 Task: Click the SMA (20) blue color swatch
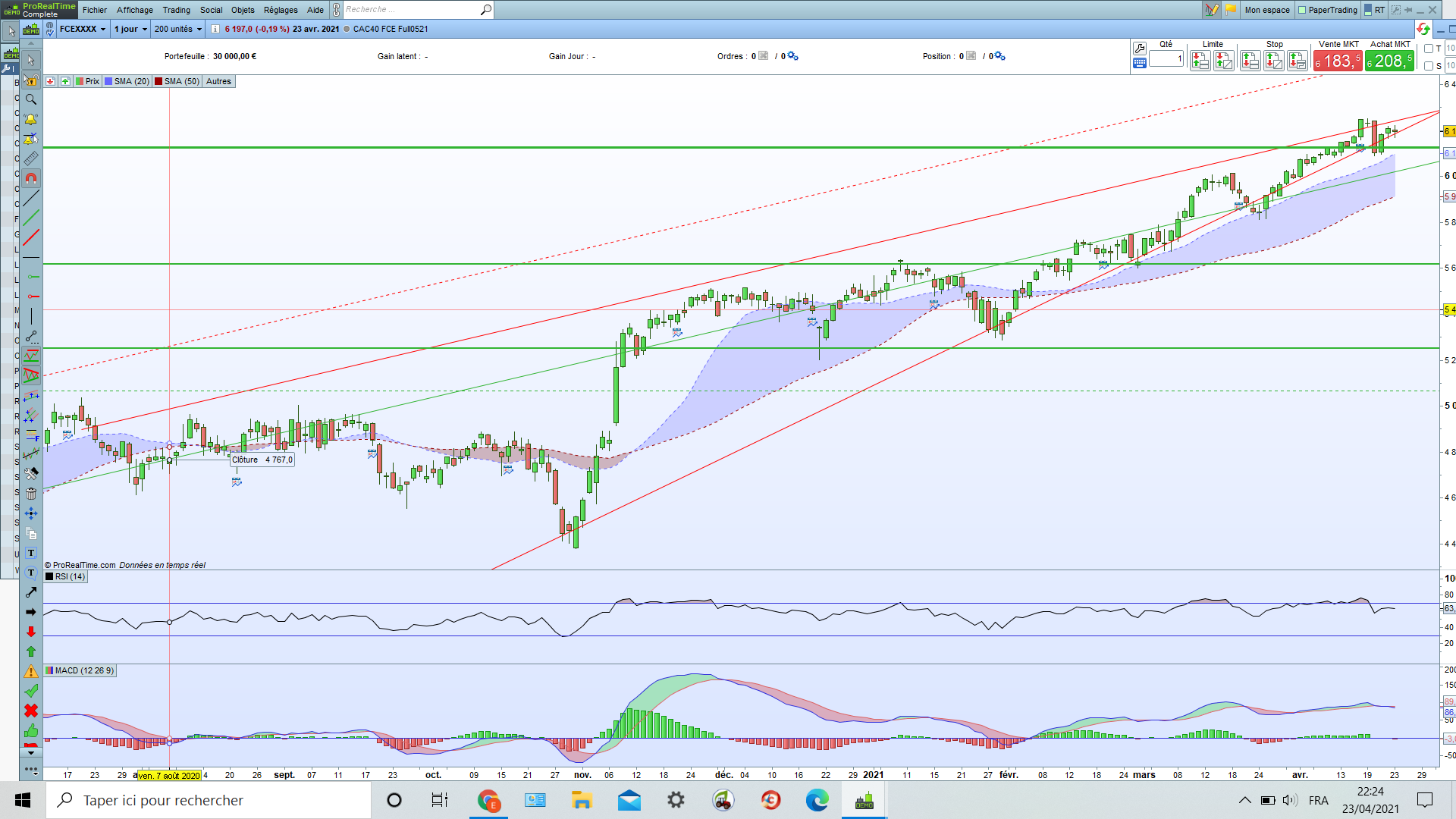click(x=109, y=81)
